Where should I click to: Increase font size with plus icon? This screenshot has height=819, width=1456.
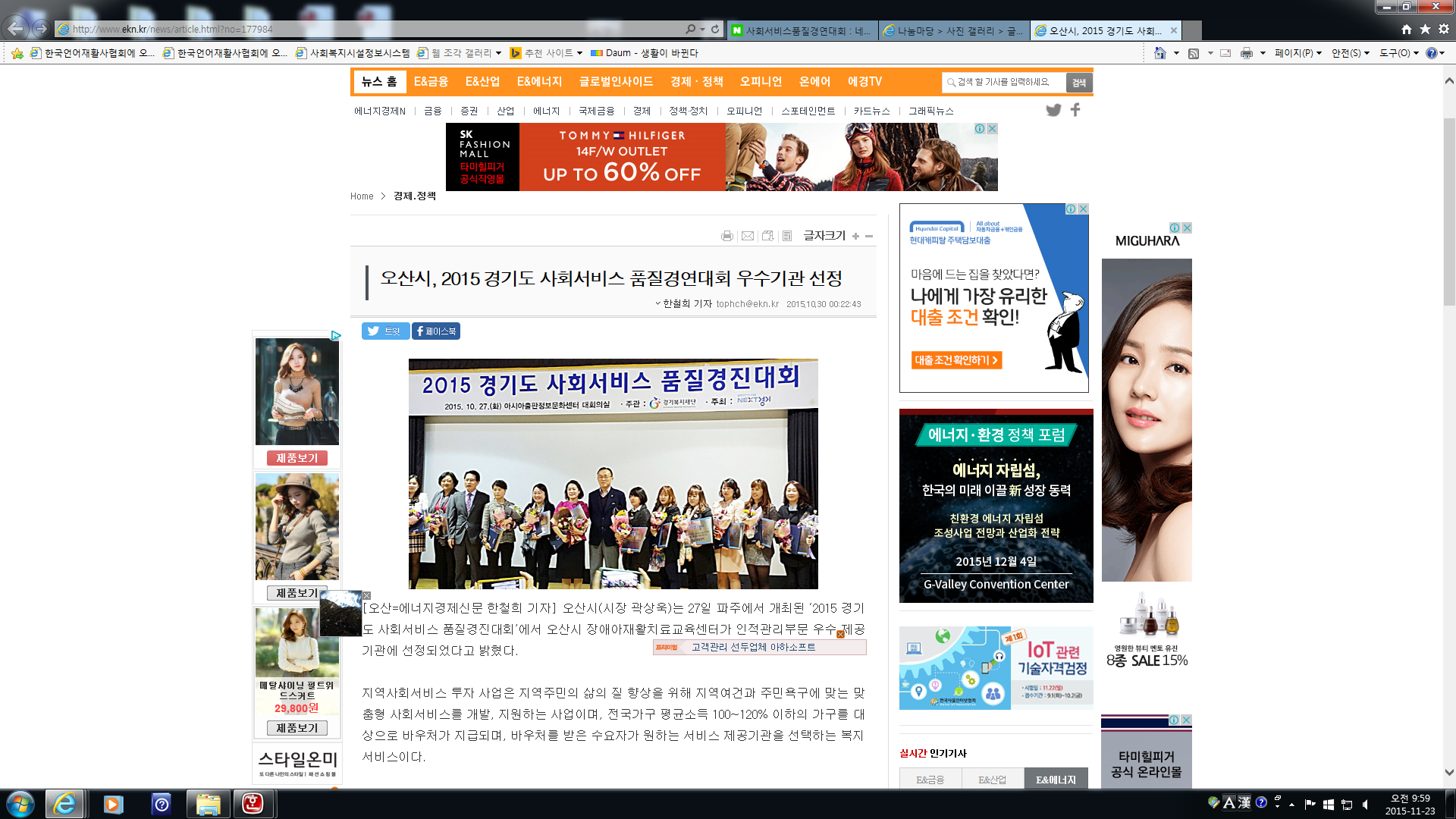coord(855,236)
